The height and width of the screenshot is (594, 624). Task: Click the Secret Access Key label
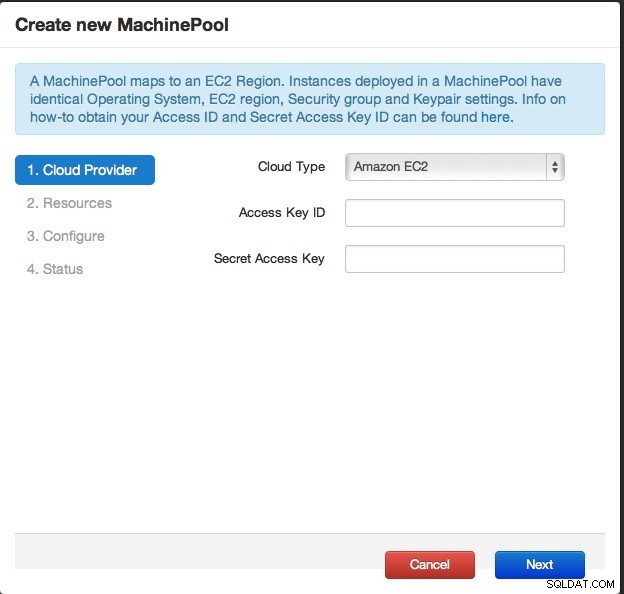click(x=269, y=259)
